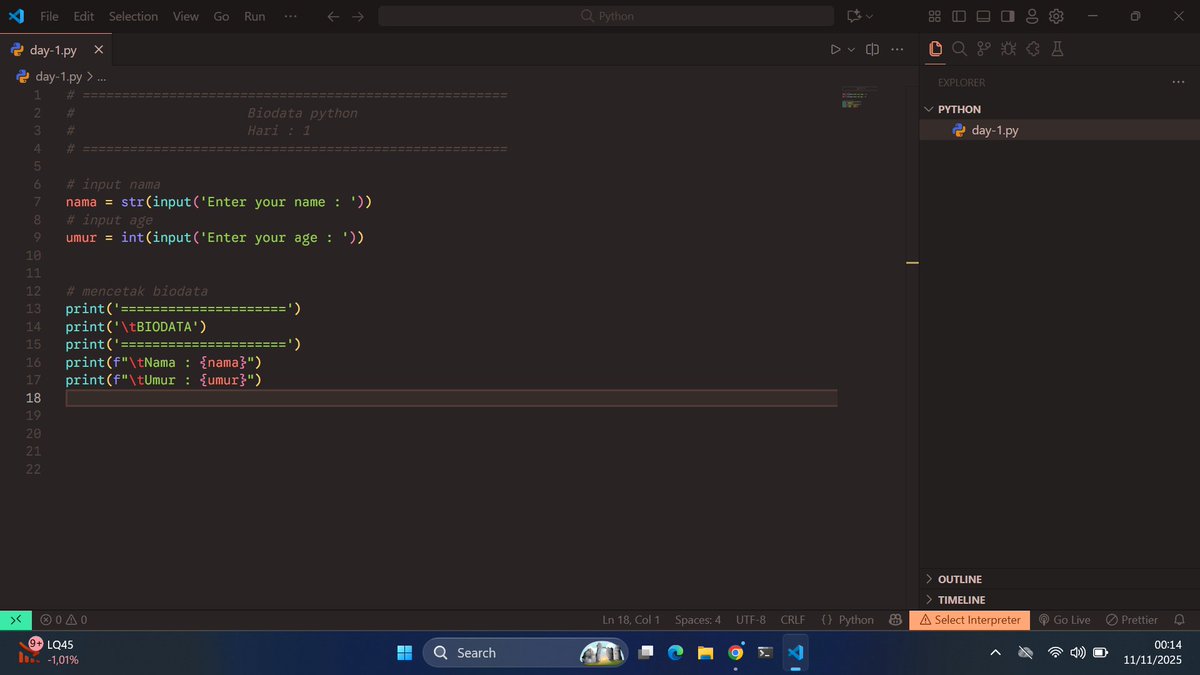Toggle the primary sidebar visibility
The image size is (1200, 675).
(959, 16)
